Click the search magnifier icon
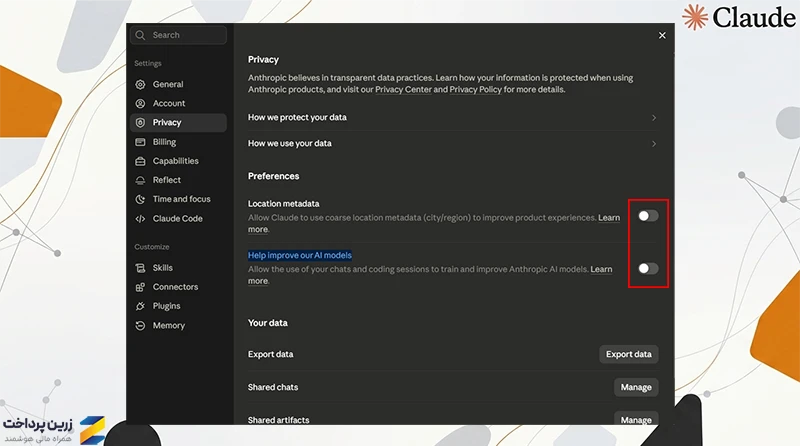The height and width of the screenshot is (446, 800). [x=140, y=35]
